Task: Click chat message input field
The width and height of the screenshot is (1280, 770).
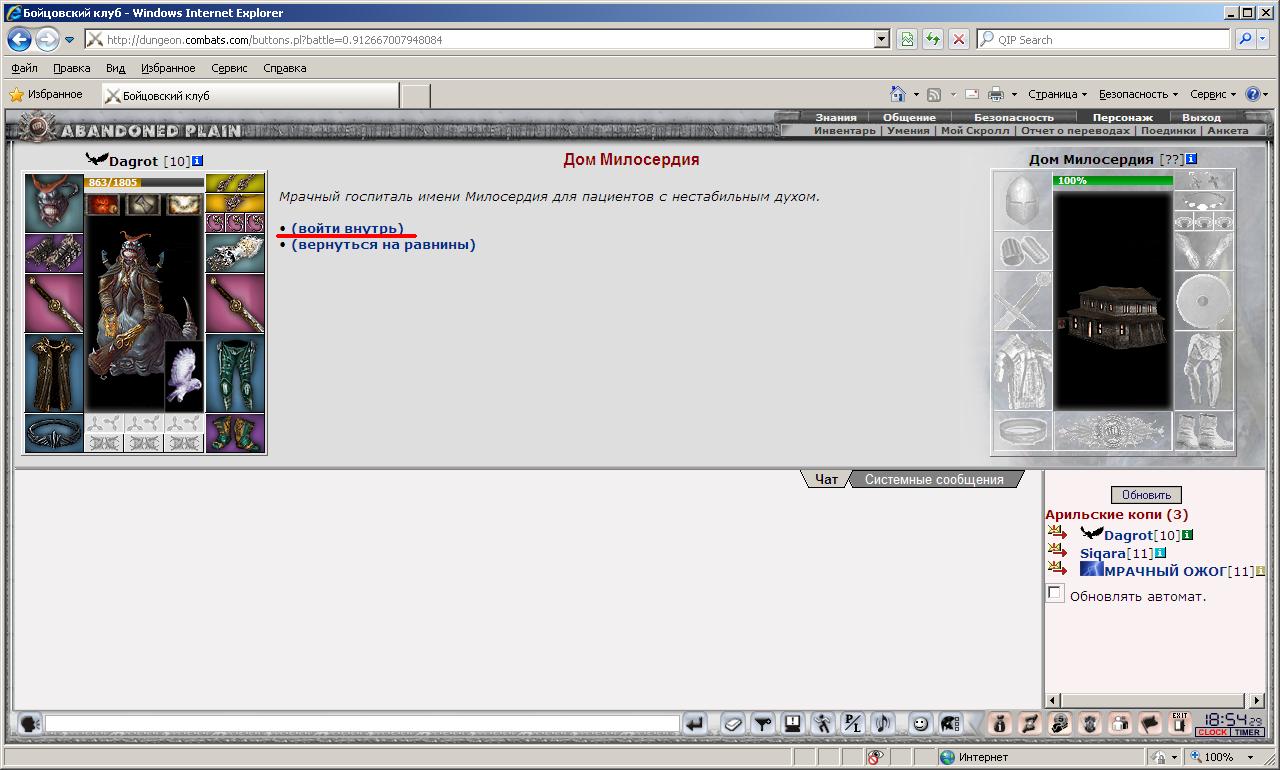Action: pos(362,723)
